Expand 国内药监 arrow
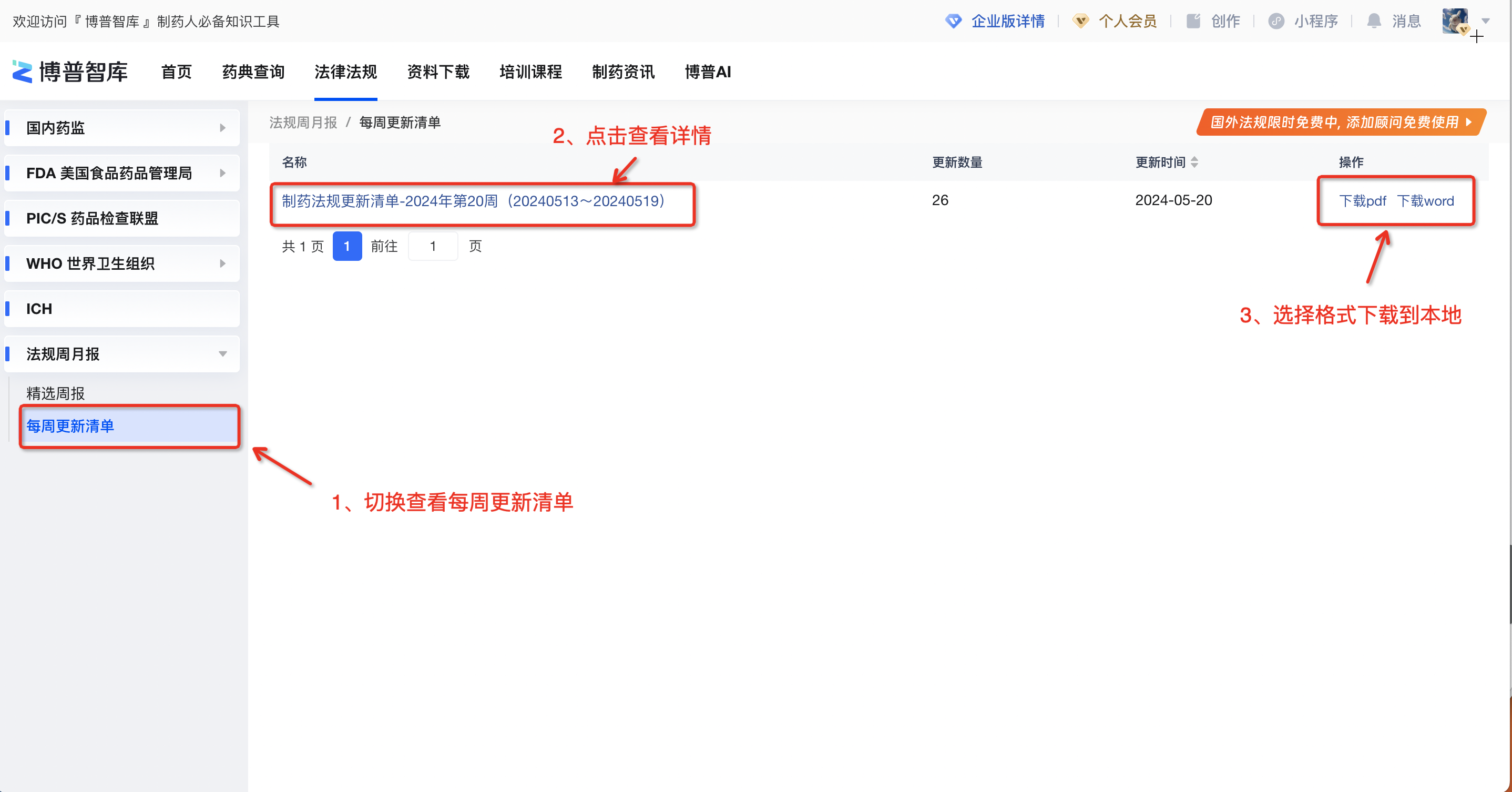Image resolution: width=1512 pixels, height=792 pixels. [x=222, y=127]
